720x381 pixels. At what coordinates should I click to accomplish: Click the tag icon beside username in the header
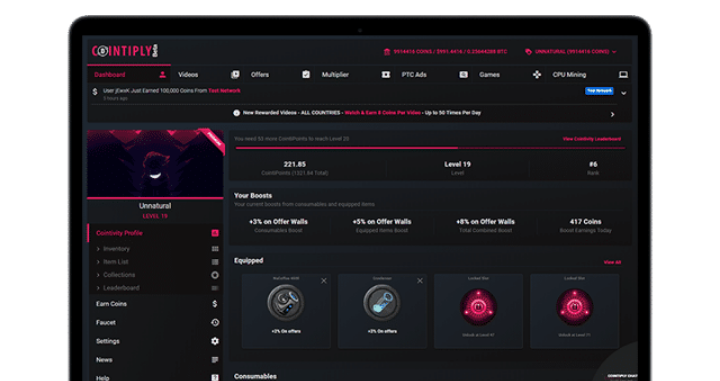pos(528,51)
